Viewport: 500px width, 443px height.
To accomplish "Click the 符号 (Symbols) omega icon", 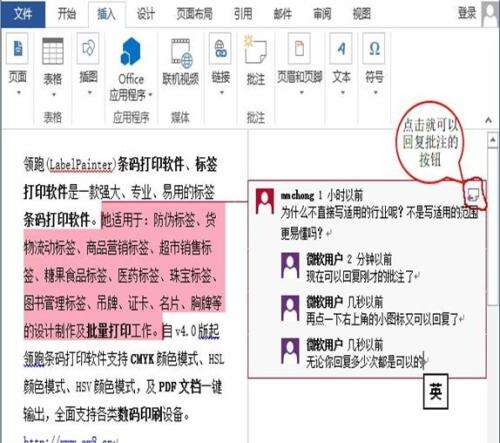I will click(374, 49).
